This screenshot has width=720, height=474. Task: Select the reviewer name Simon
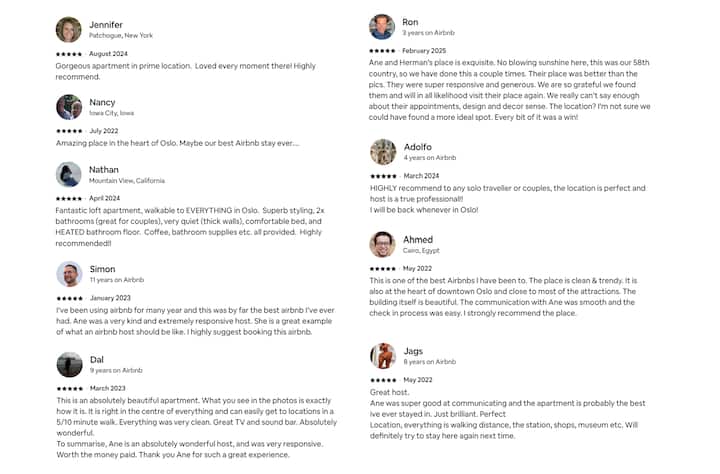tap(102, 269)
